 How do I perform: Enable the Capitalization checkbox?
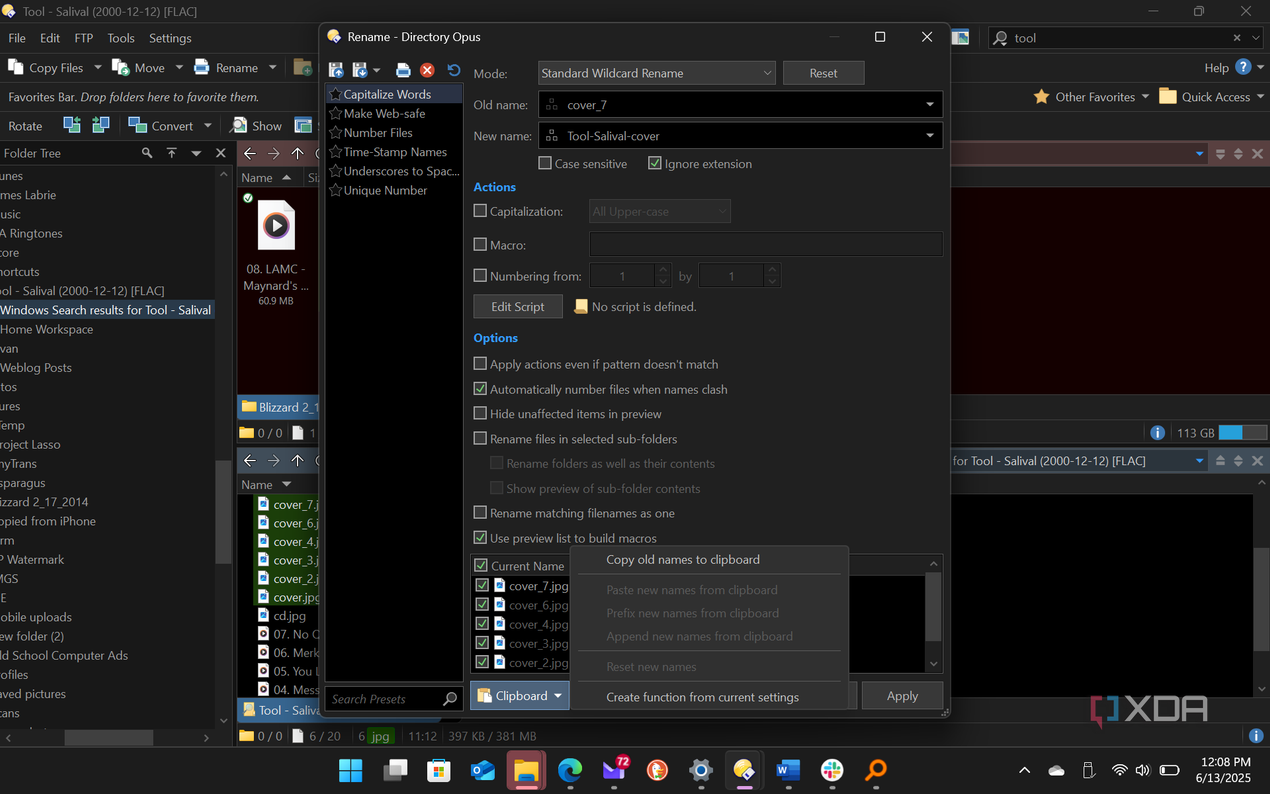pyautogui.click(x=480, y=211)
